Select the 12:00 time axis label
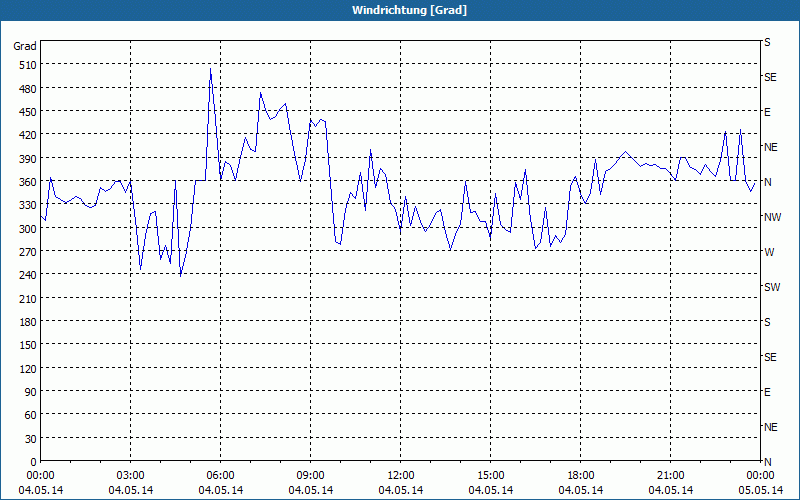800x500 pixels. tap(401, 476)
